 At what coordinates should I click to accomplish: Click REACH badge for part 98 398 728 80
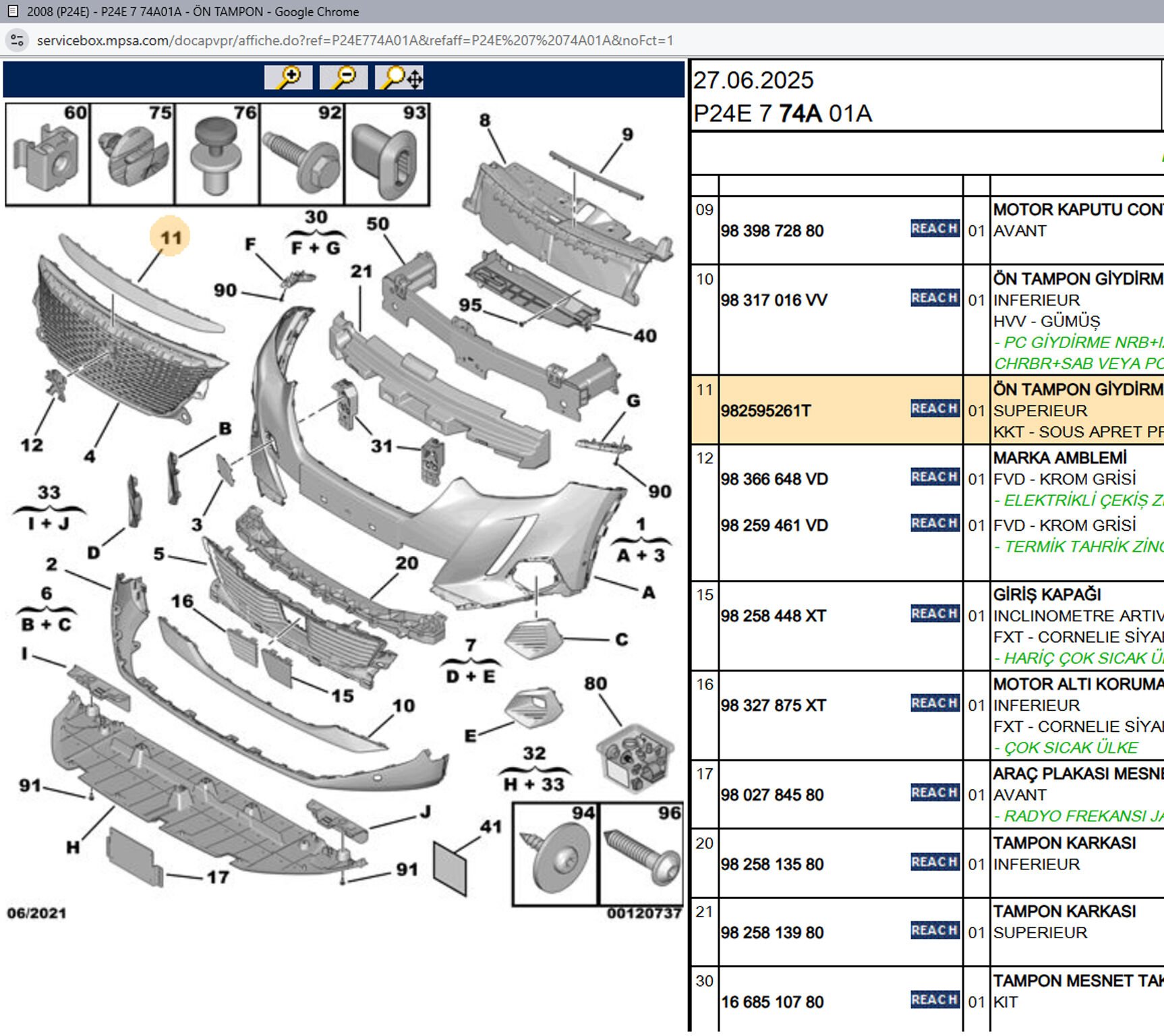click(x=935, y=229)
